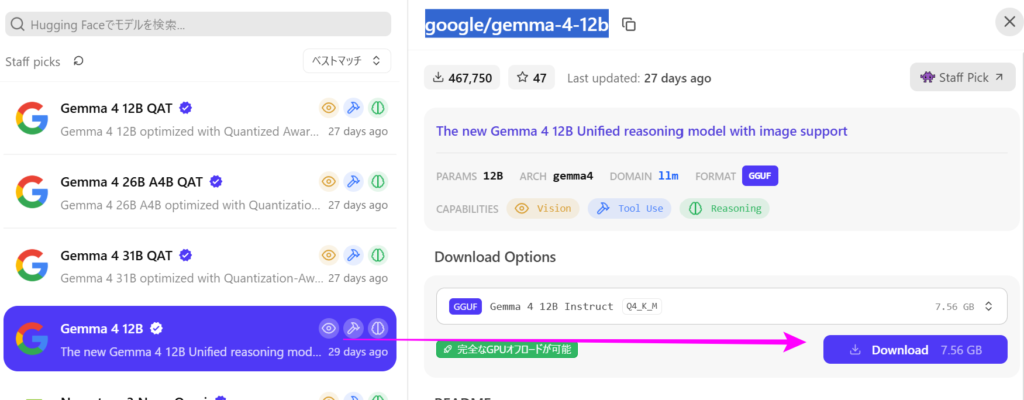Refresh the Staff picks list
Image resolution: width=1024 pixels, height=400 pixels.
[78, 61]
